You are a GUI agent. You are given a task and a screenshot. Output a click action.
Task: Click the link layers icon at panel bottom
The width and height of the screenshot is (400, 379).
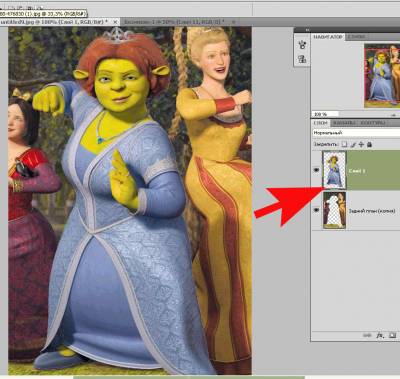(x=367, y=335)
